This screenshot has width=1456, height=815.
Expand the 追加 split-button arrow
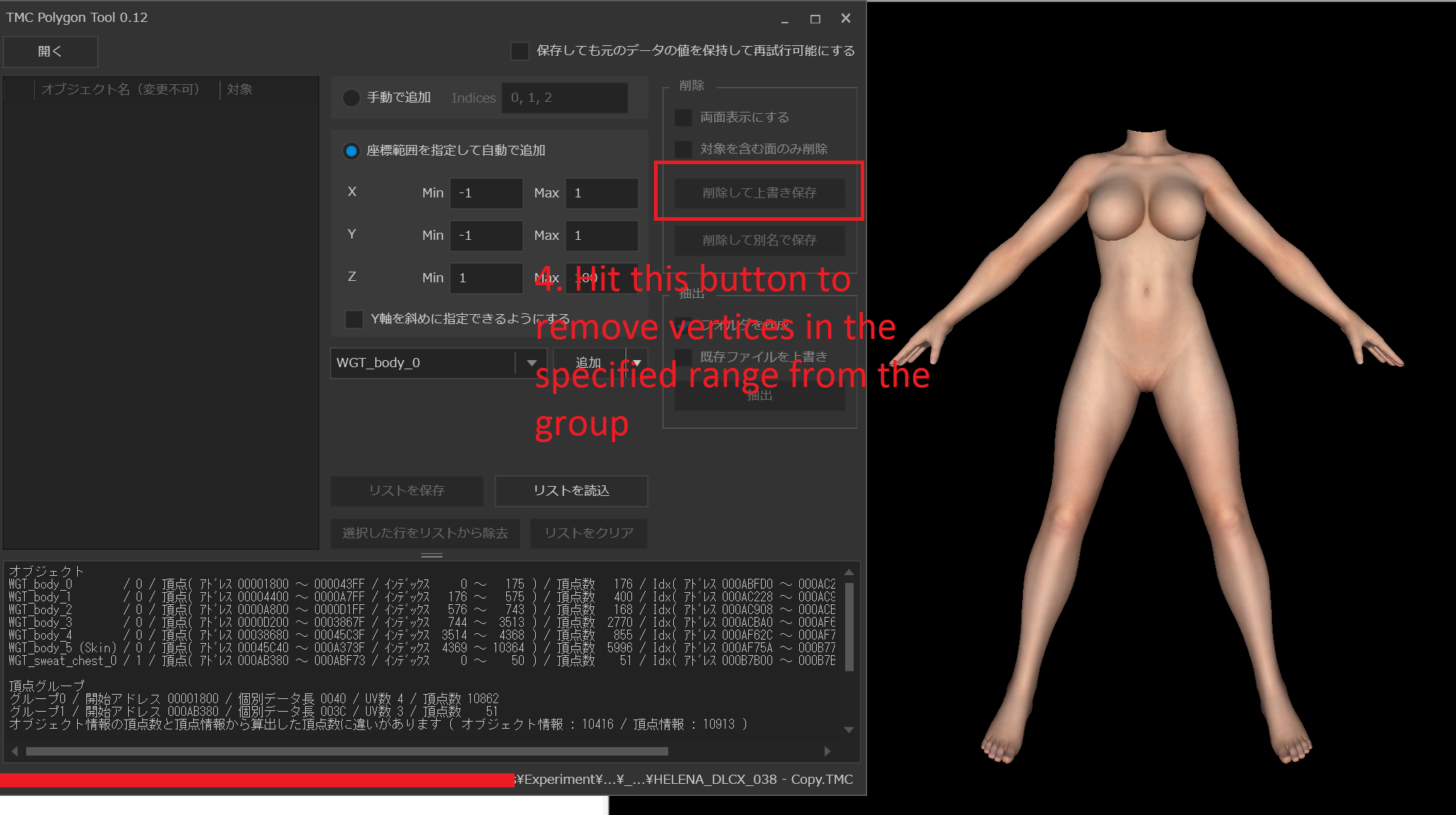point(636,363)
